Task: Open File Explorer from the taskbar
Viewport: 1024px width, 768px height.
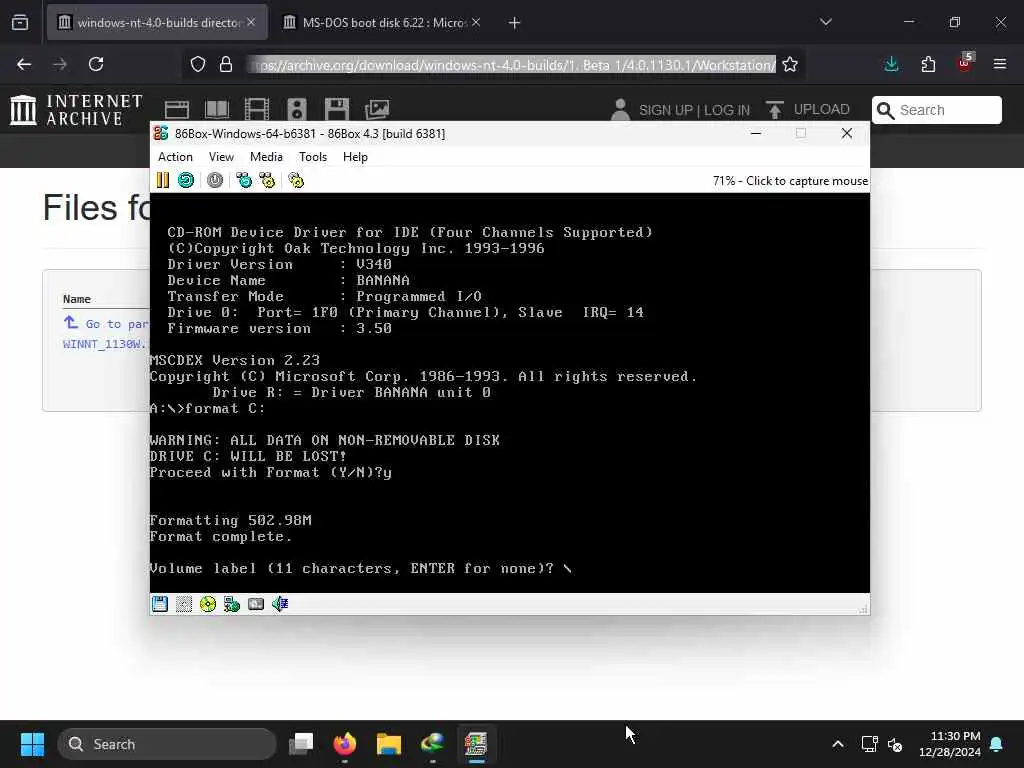Action: point(389,744)
